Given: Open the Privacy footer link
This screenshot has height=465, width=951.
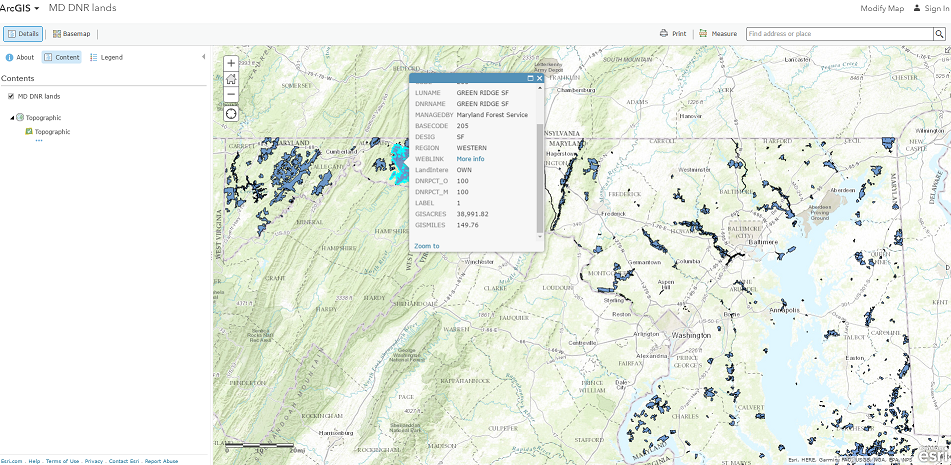Looking at the screenshot, I should (94, 461).
